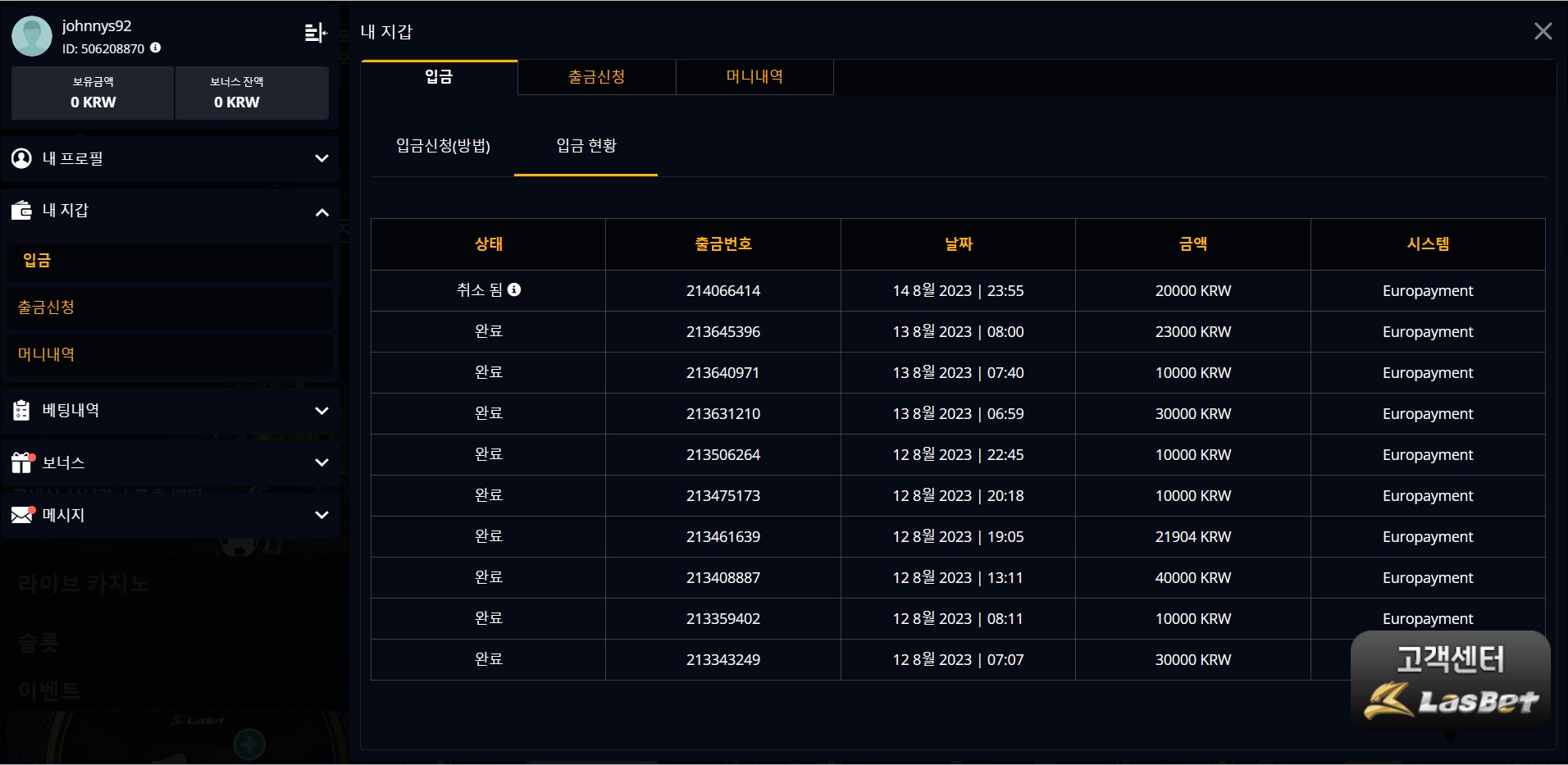This screenshot has width=1568, height=765.
Task: Select the 입금신청(방법) sub-tab
Action: [x=443, y=146]
